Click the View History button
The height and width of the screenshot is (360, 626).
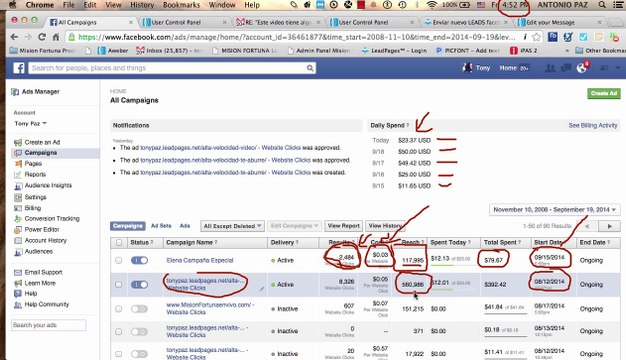pos(385,226)
